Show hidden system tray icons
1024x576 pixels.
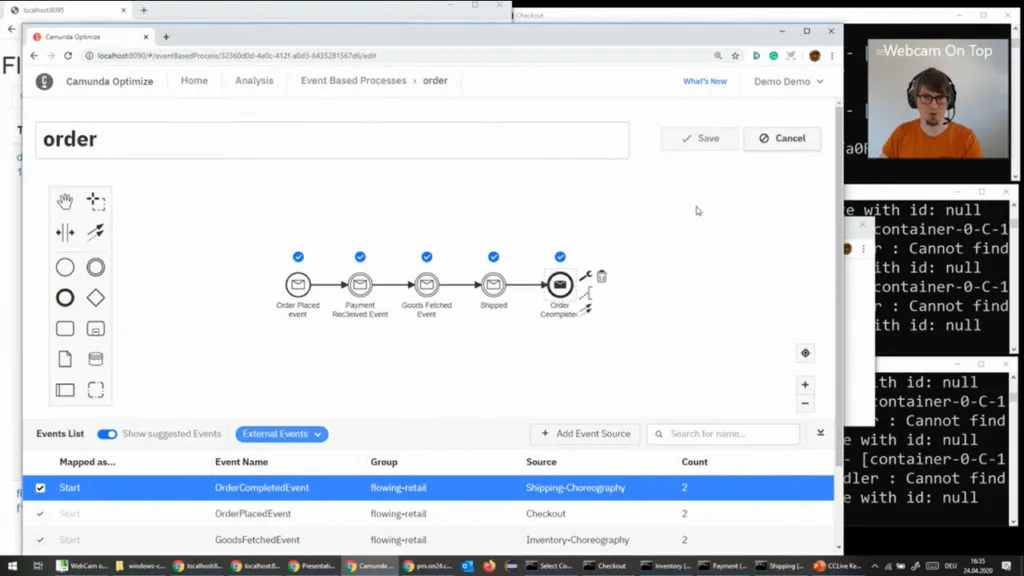point(875,566)
